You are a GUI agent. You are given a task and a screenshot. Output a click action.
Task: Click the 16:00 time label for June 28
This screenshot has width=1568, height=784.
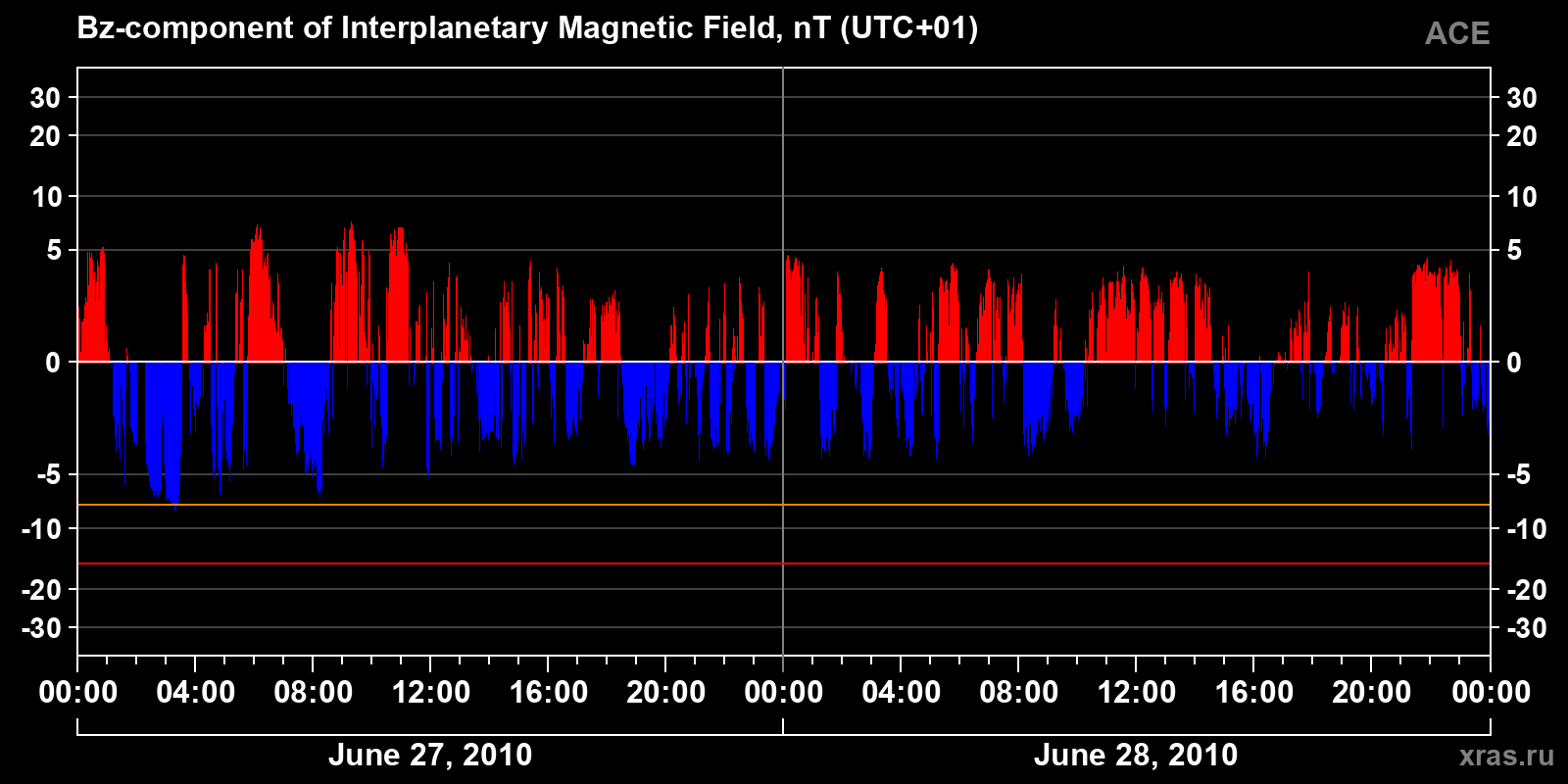1254,692
